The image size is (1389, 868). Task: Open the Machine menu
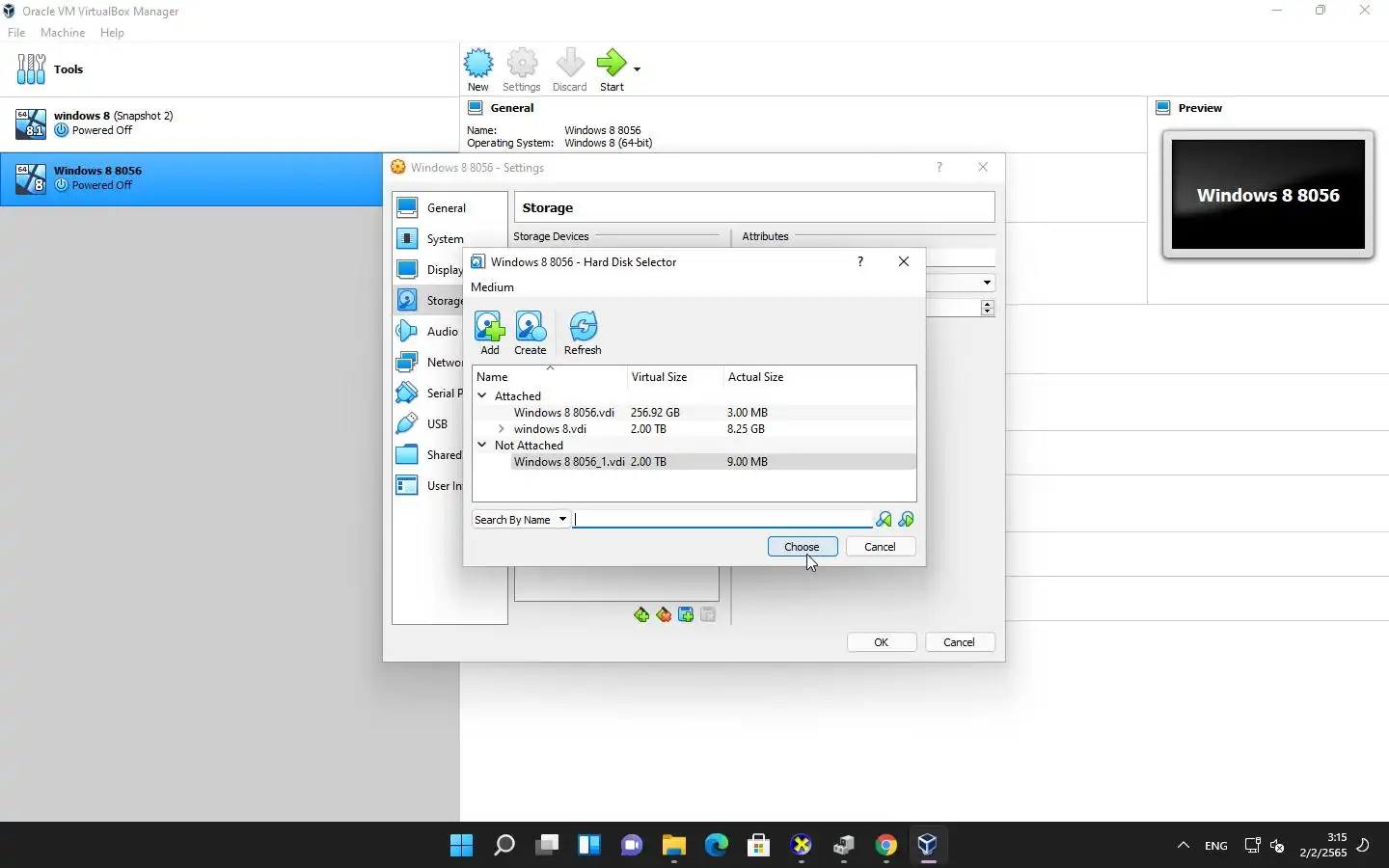click(63, 33)
